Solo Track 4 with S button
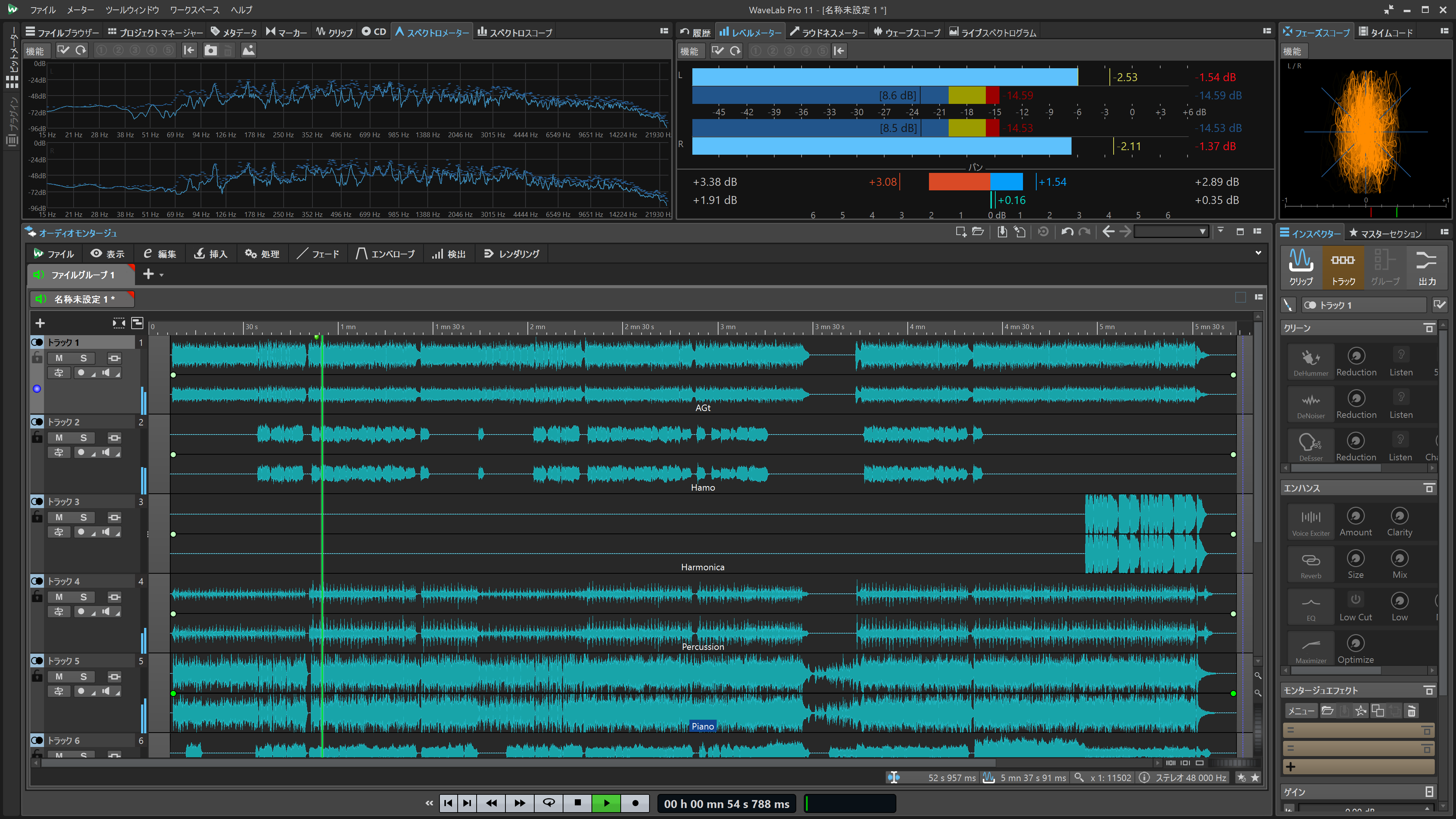The width and height of the screenshot is (1456, 819). [x=84, y=597]
